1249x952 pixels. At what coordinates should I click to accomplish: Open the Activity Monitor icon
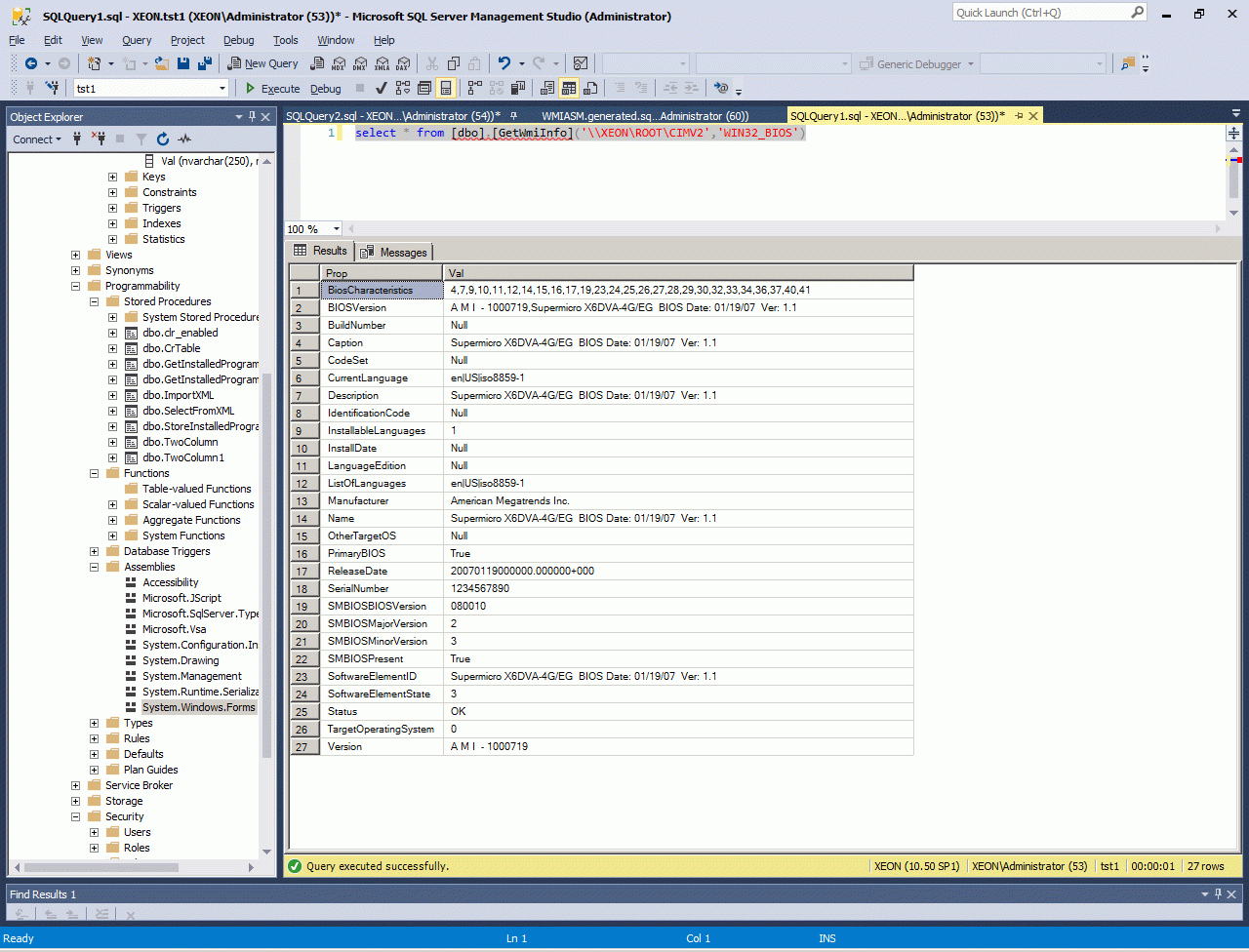tap(581, 63)
